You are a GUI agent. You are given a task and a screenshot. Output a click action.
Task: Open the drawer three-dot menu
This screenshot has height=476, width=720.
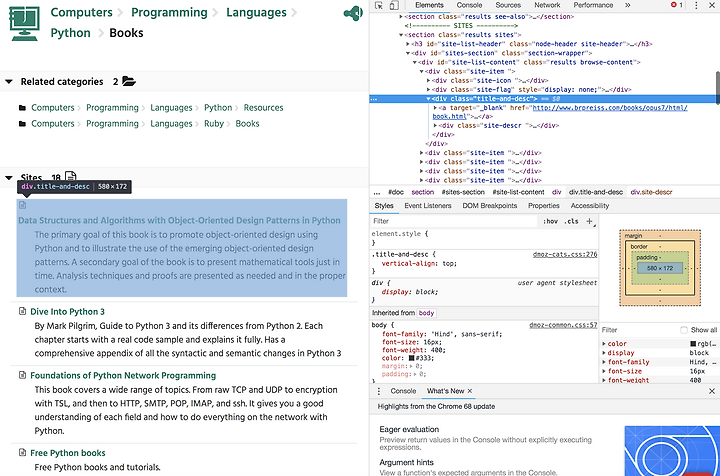[x=379, y=391]
